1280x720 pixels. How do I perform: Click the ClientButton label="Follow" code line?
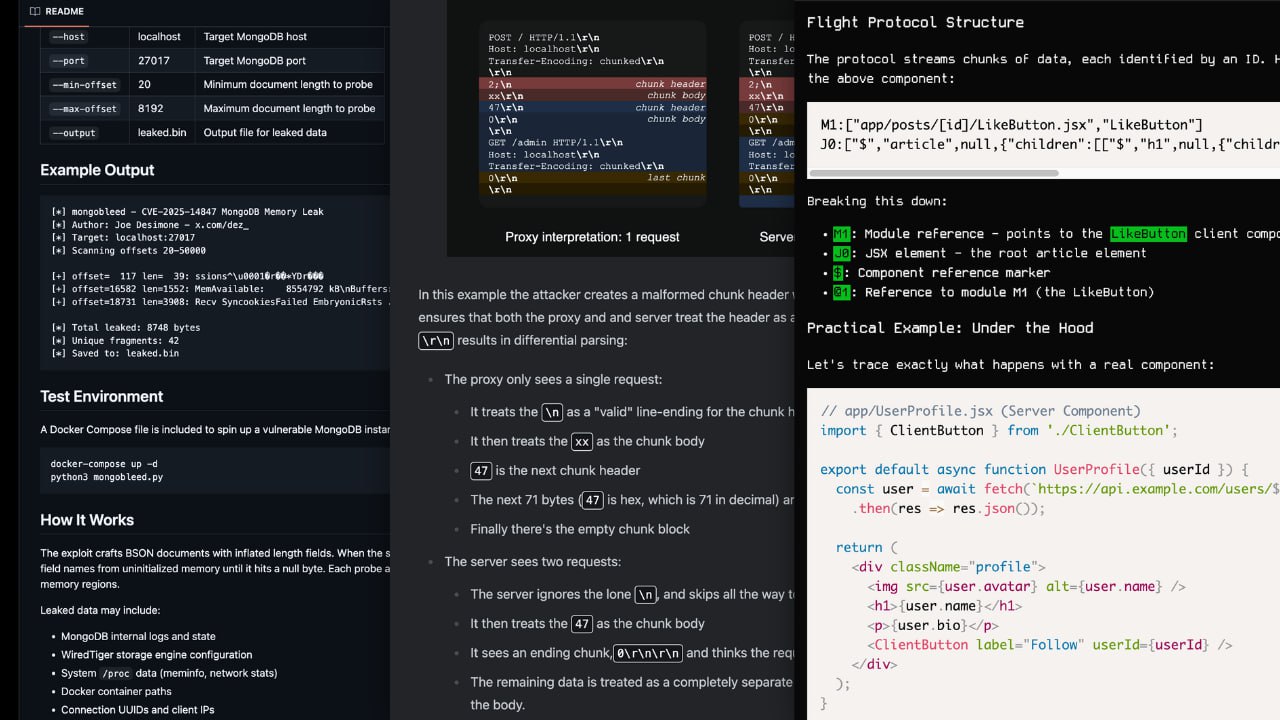(1050, 645)
